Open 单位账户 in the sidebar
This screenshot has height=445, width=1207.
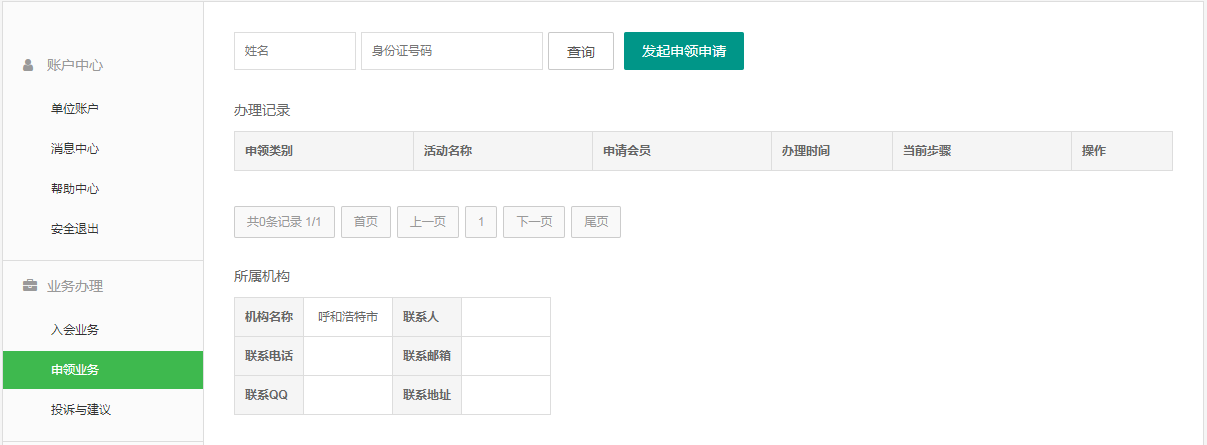75,109
